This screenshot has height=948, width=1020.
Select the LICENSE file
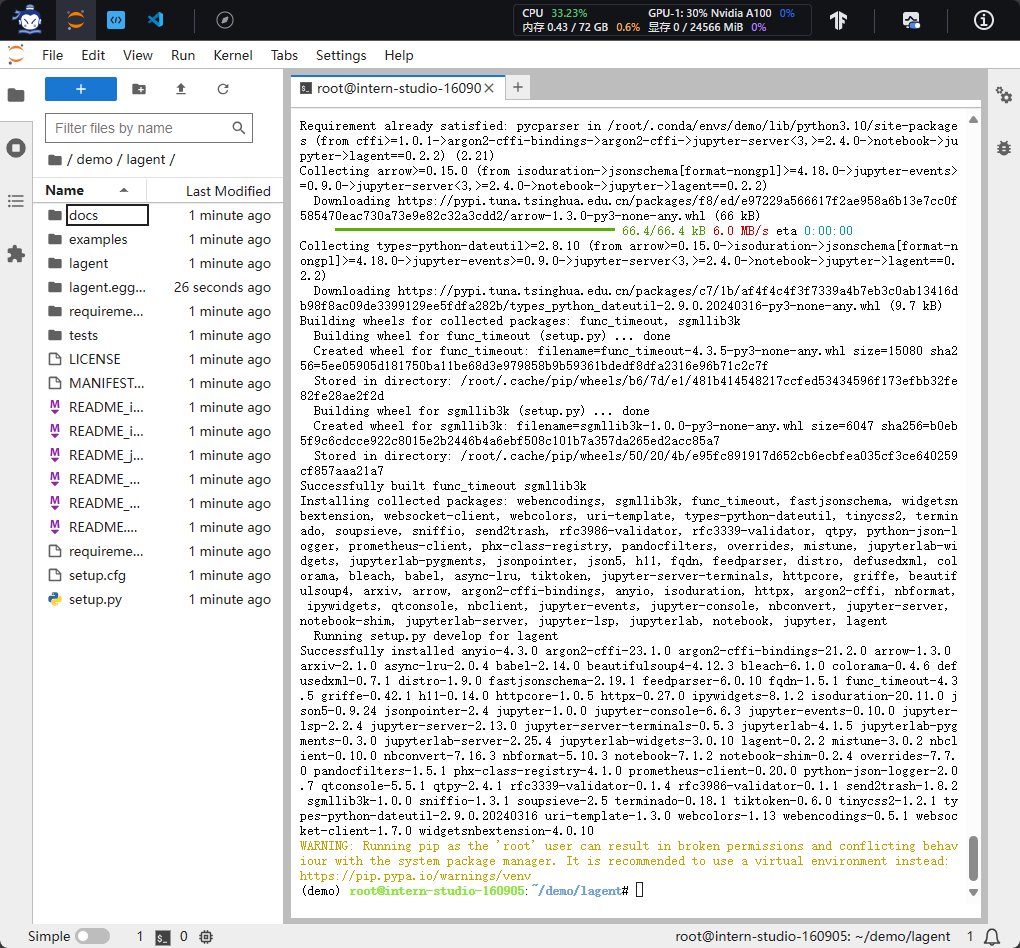pos(159,360)
